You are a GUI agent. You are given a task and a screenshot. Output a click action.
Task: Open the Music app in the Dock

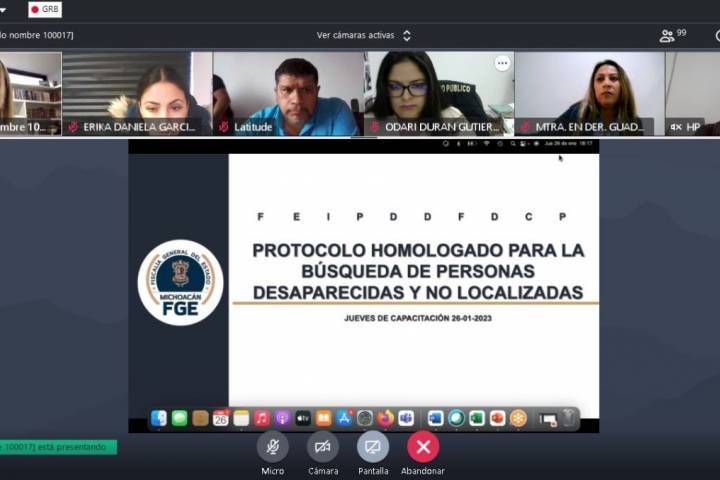pyautogui.click(x=262, y=418)
